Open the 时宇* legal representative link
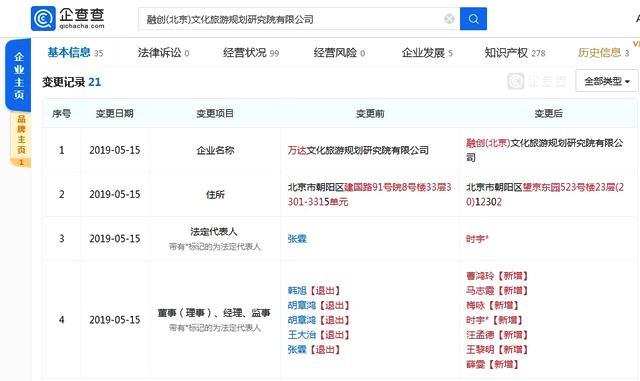 tap(477, 238)
